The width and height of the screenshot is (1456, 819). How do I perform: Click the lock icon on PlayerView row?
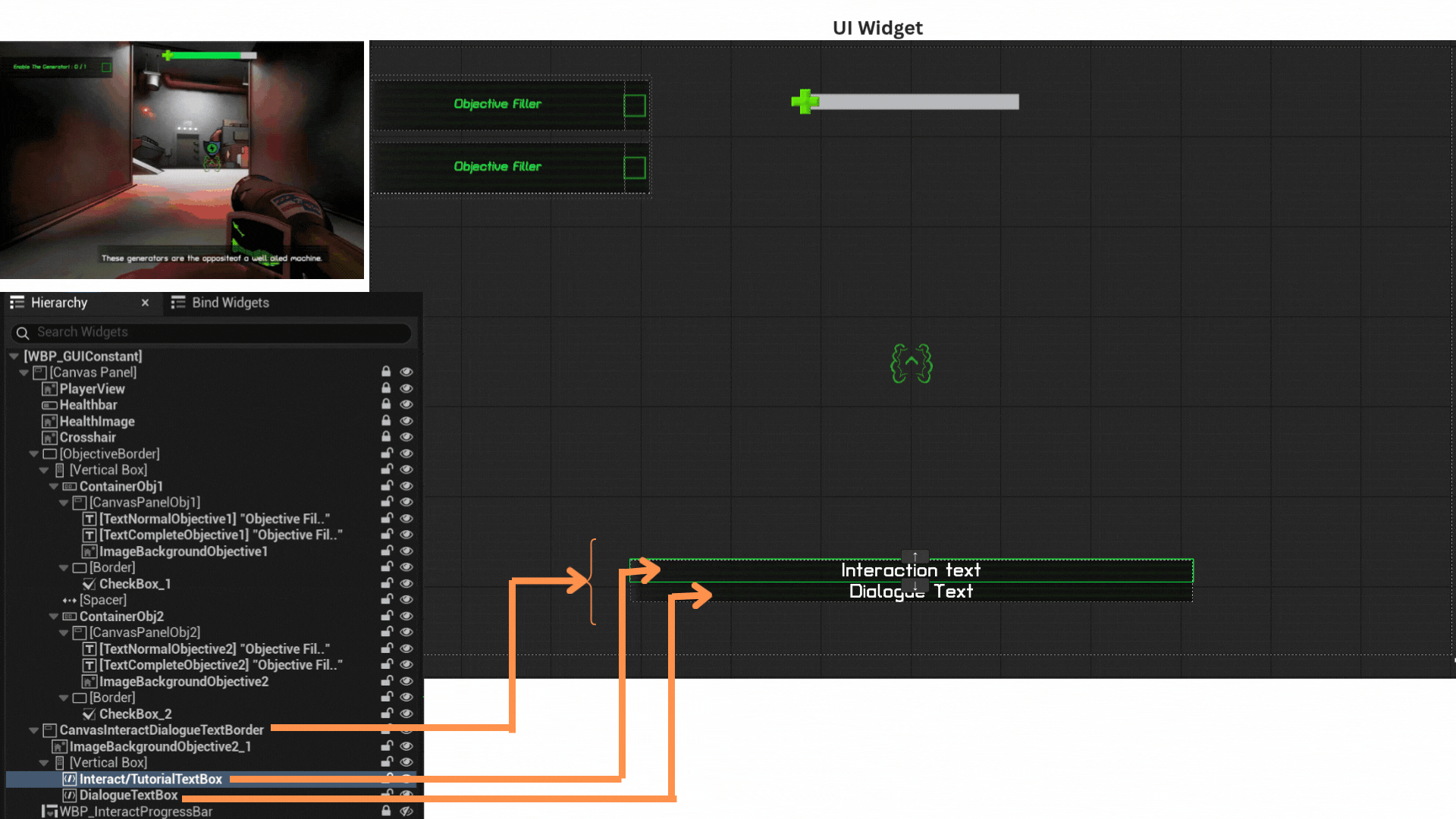(386, 388)
